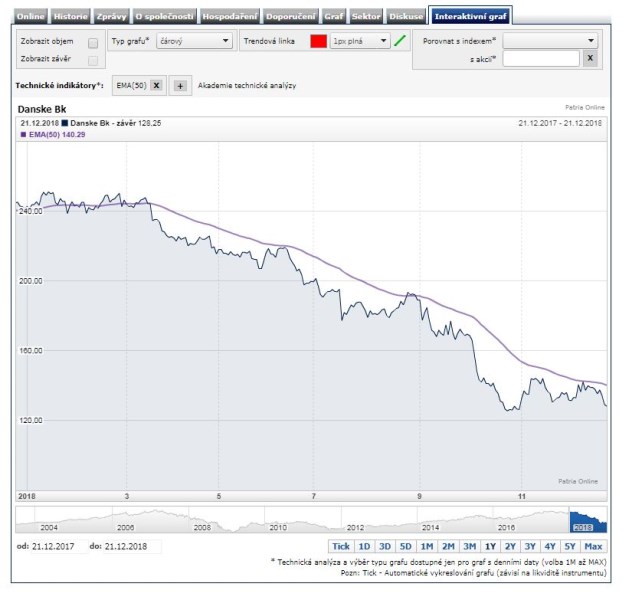Select the 1M range button

coord(426,546)
